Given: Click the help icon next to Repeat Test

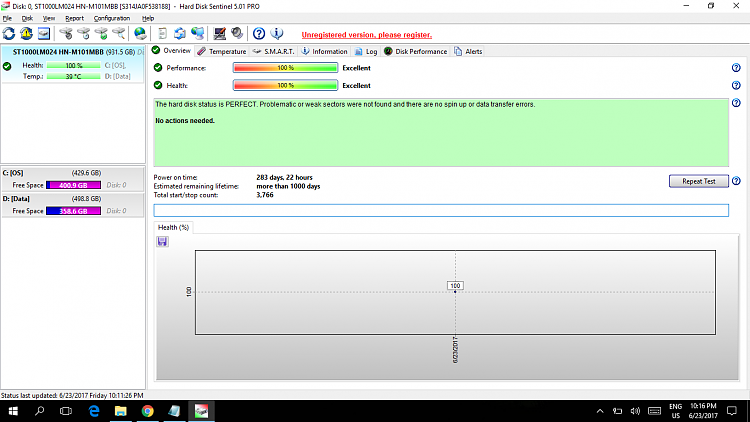Looking at the screenshot, I should pos(736,181).
